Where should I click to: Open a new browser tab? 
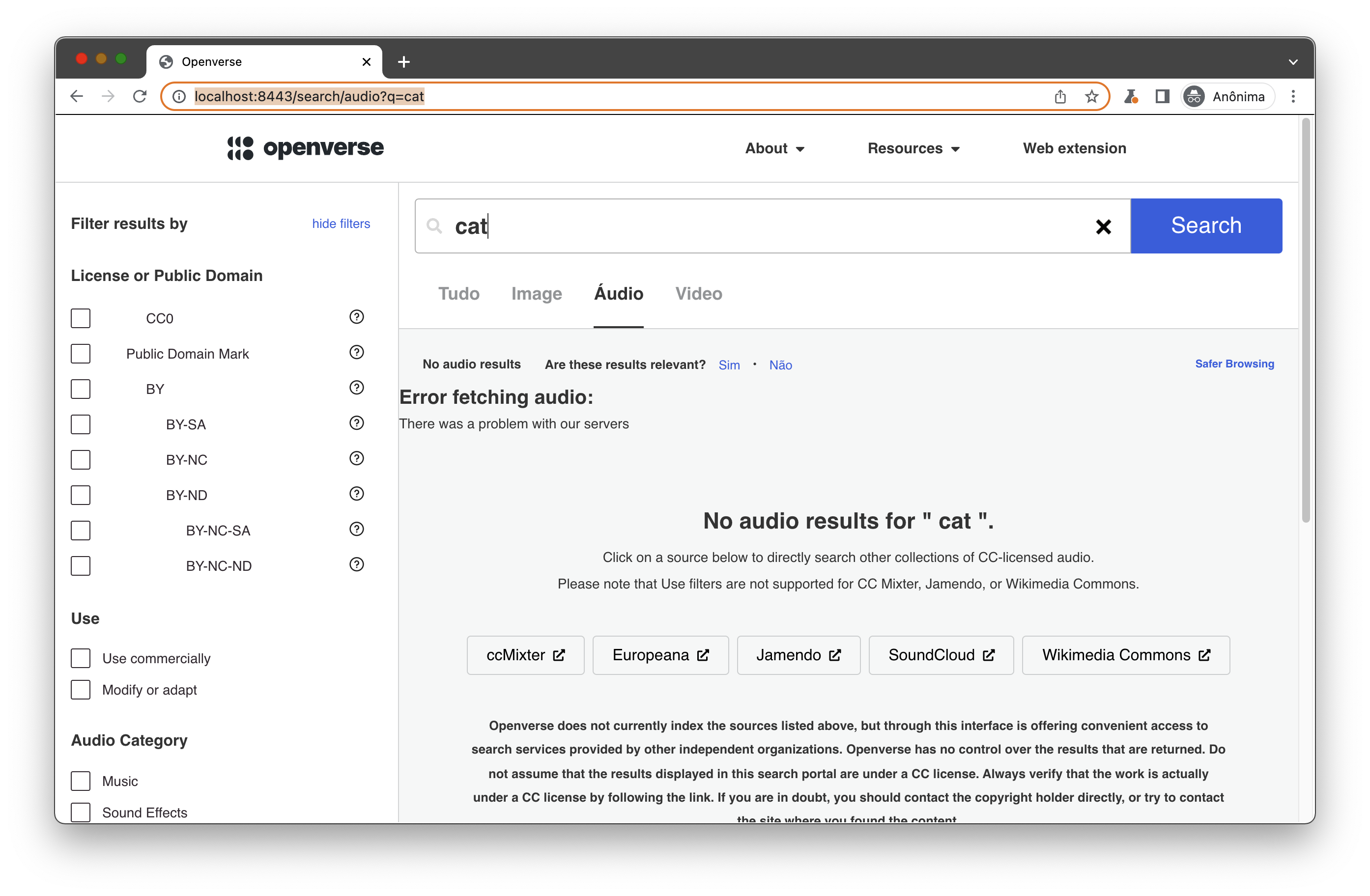pyautogui.click(x=403, y=61)
